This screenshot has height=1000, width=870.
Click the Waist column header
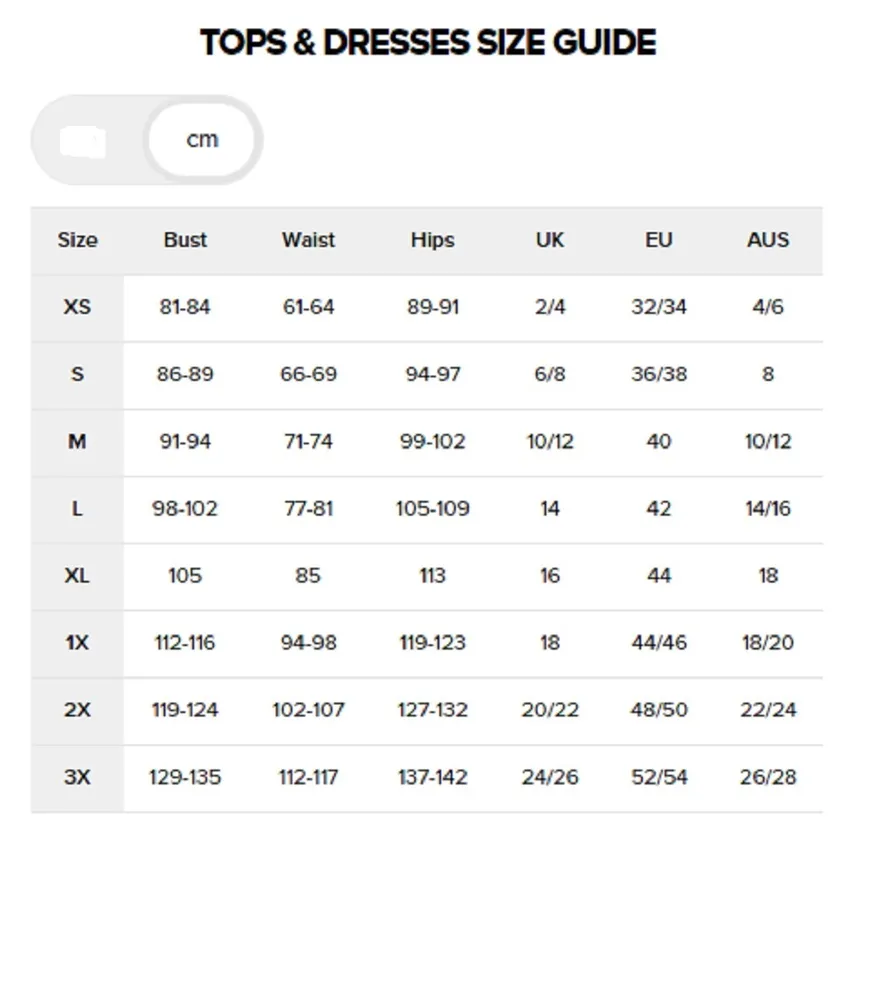[x=308, y=240]
